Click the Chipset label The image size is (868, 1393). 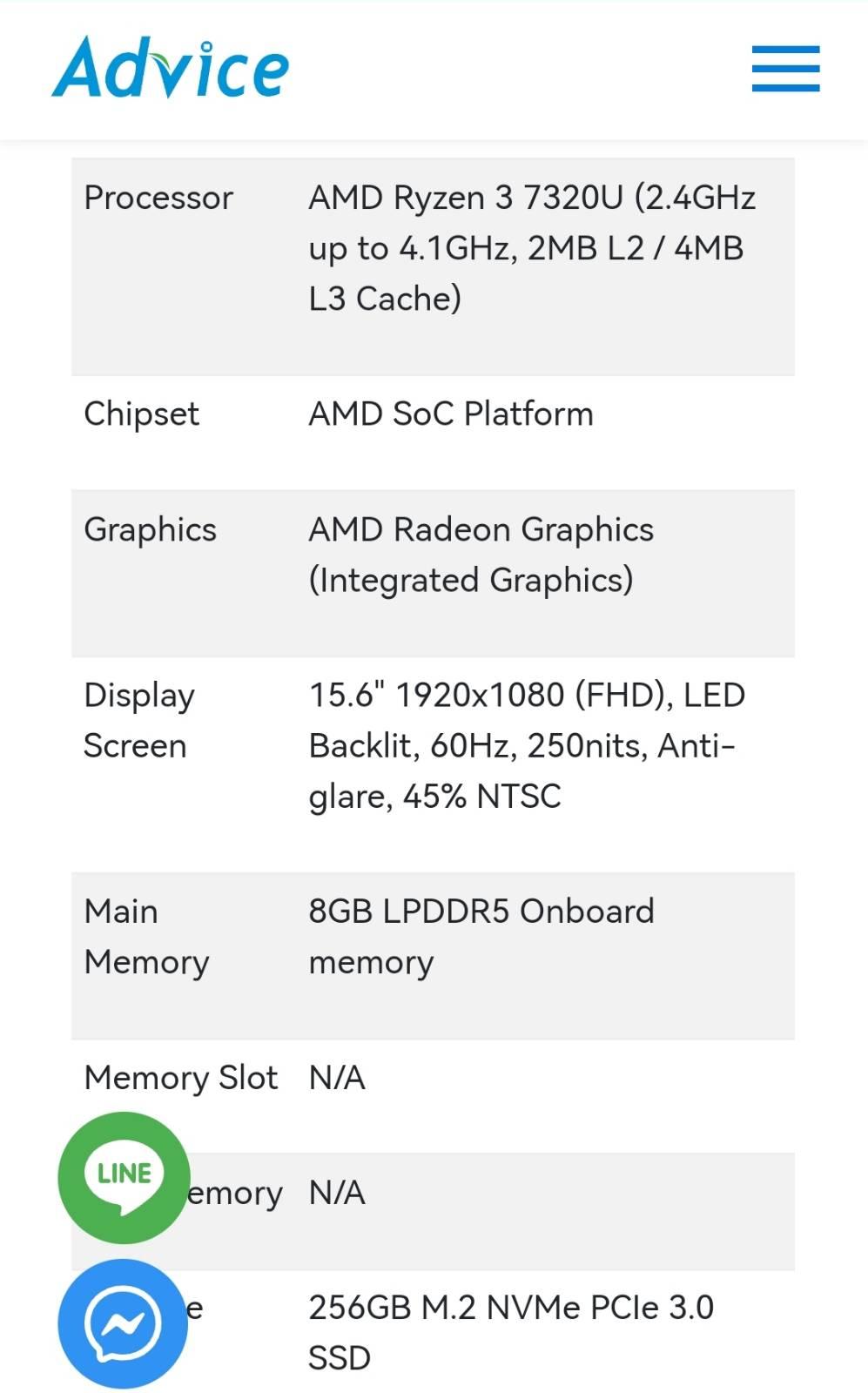(141, 414)
